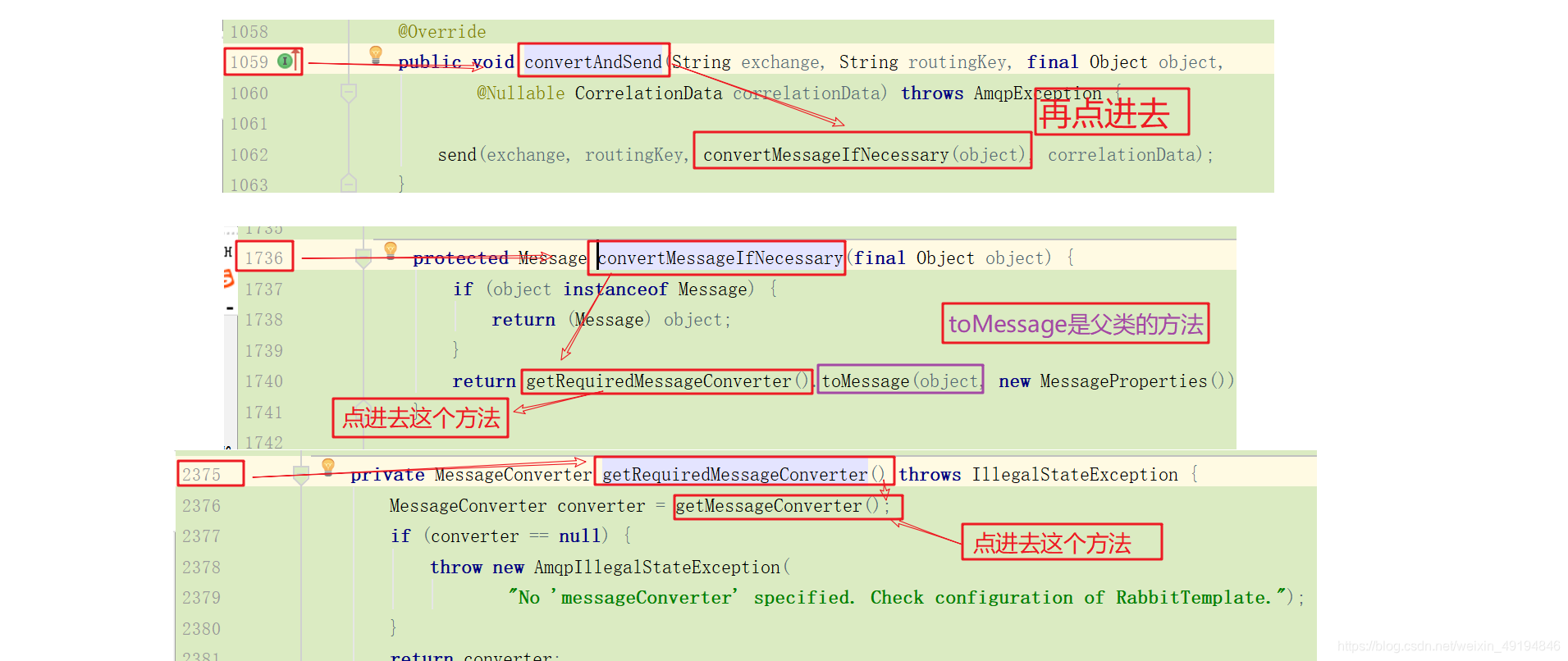The image size is (1568, 661).
Task: Click the @Nullable annotation
Action: point(521,93)
